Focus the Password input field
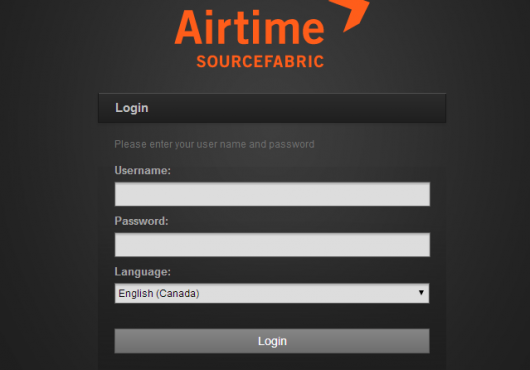The image size is (530, 370). point(272,245)
